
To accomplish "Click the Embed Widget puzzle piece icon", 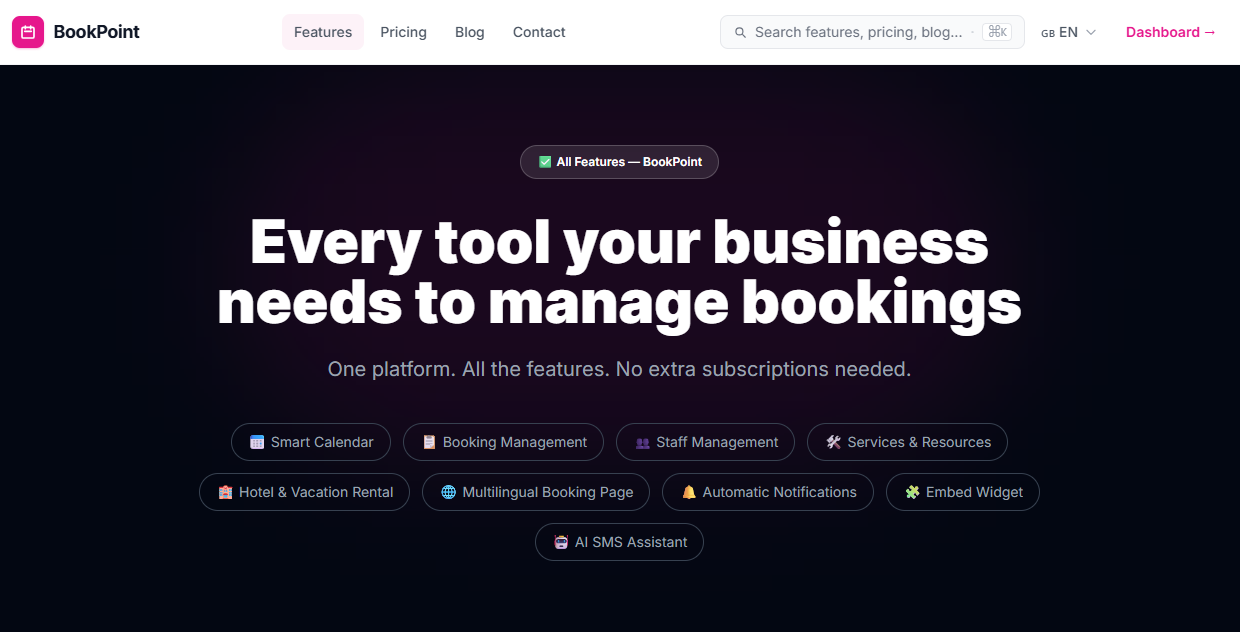I will [912, 492].
